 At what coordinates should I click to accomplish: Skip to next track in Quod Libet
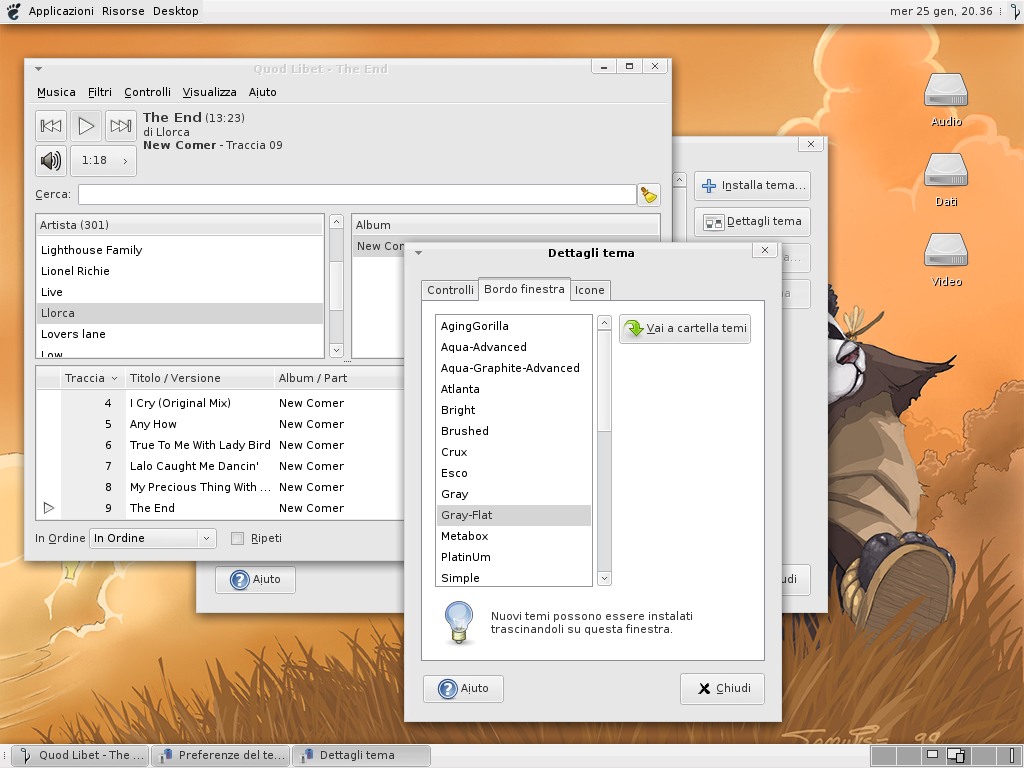pos(121,125)
